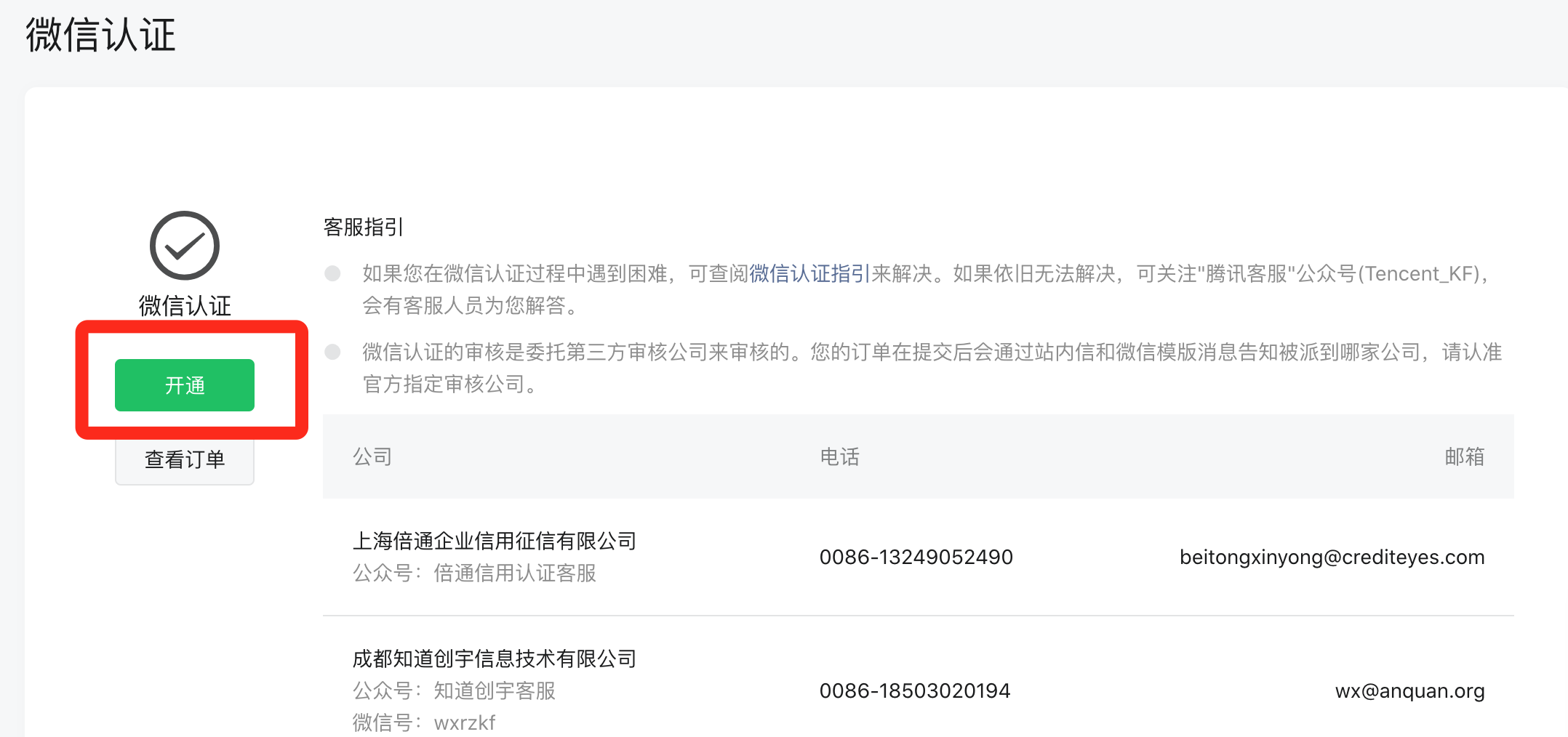Image resolution: width=1568 pixels, height=737 pixels.
Task: Click the green 开通 button
Action: point(185,385)
